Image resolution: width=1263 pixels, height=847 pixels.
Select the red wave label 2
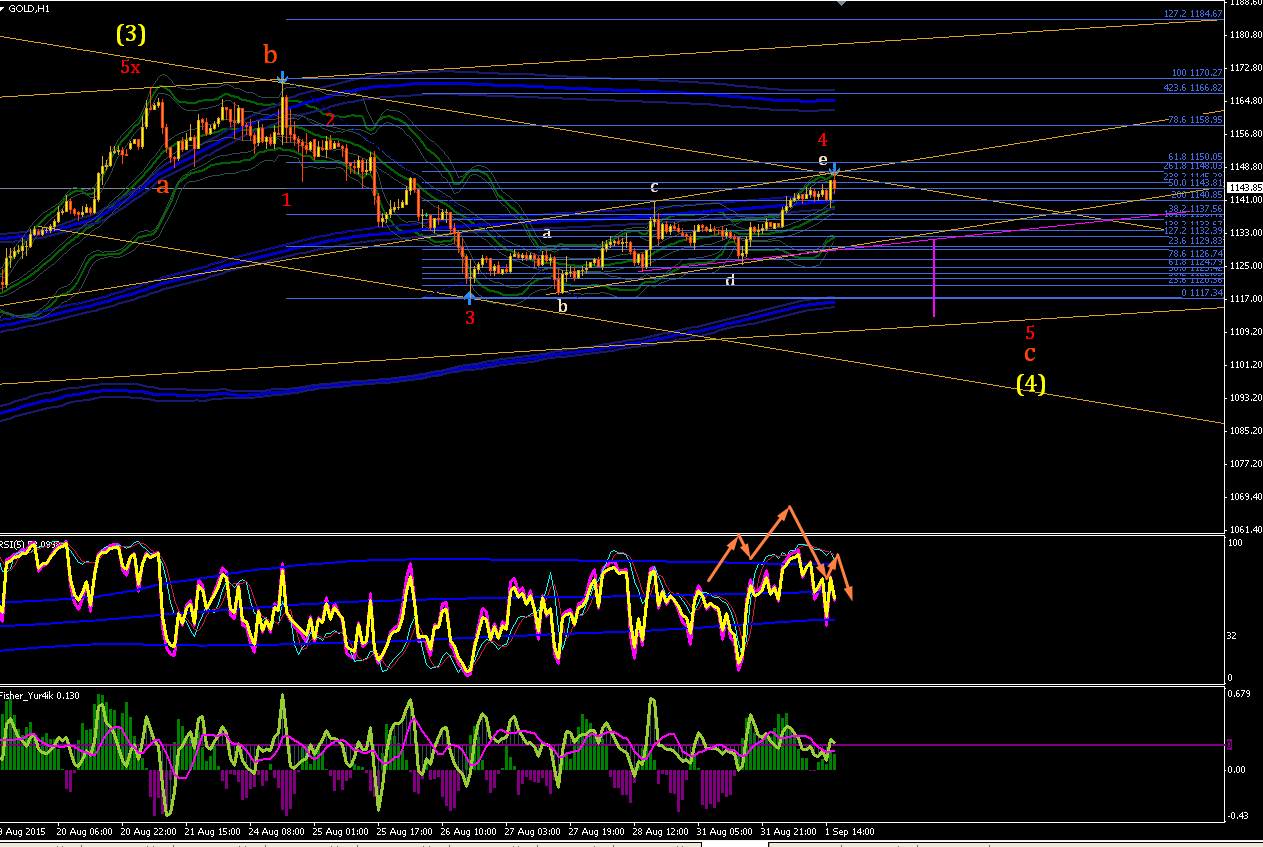(x=329, y=119)
